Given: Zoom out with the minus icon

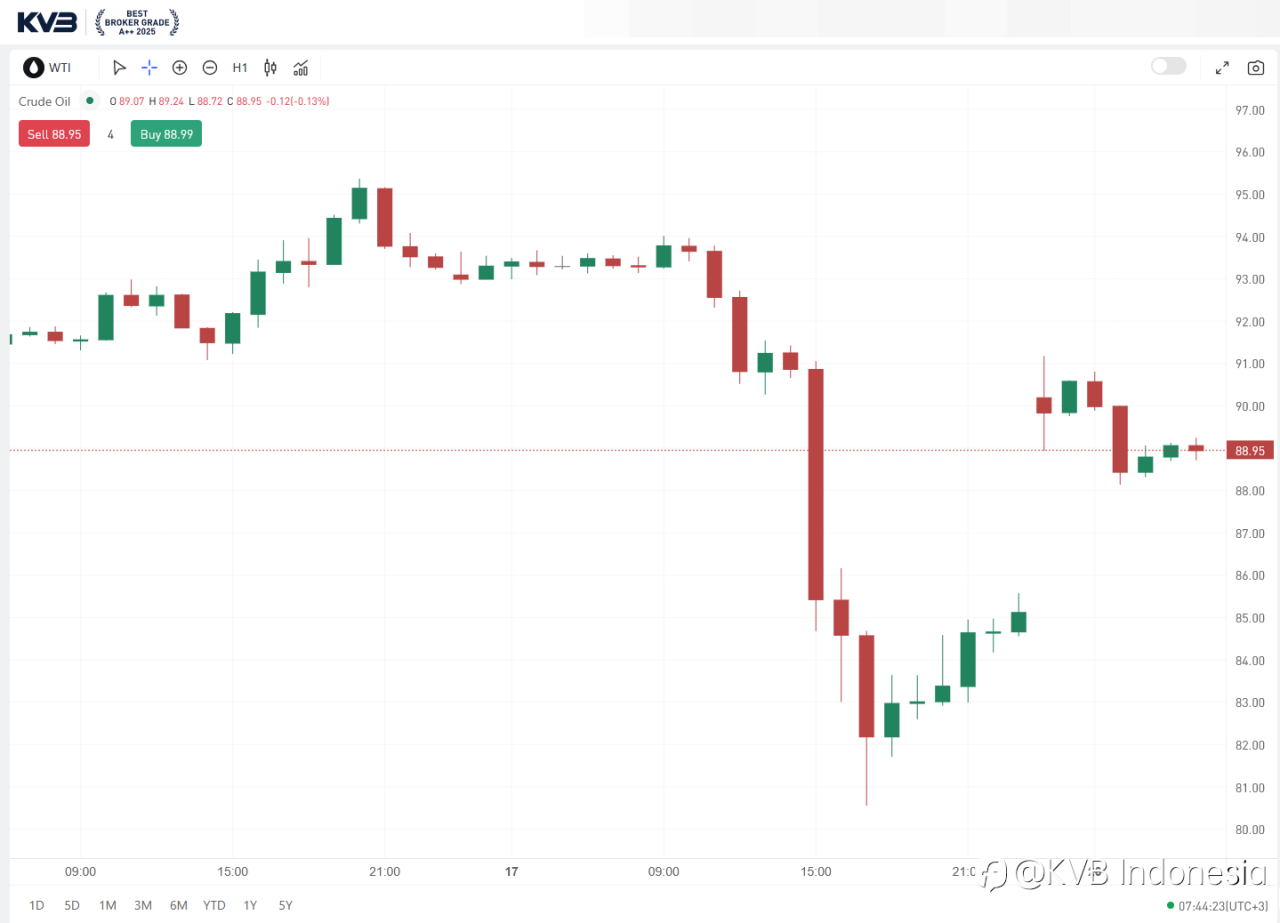Looking at the screenshot, I should point(210,68).
